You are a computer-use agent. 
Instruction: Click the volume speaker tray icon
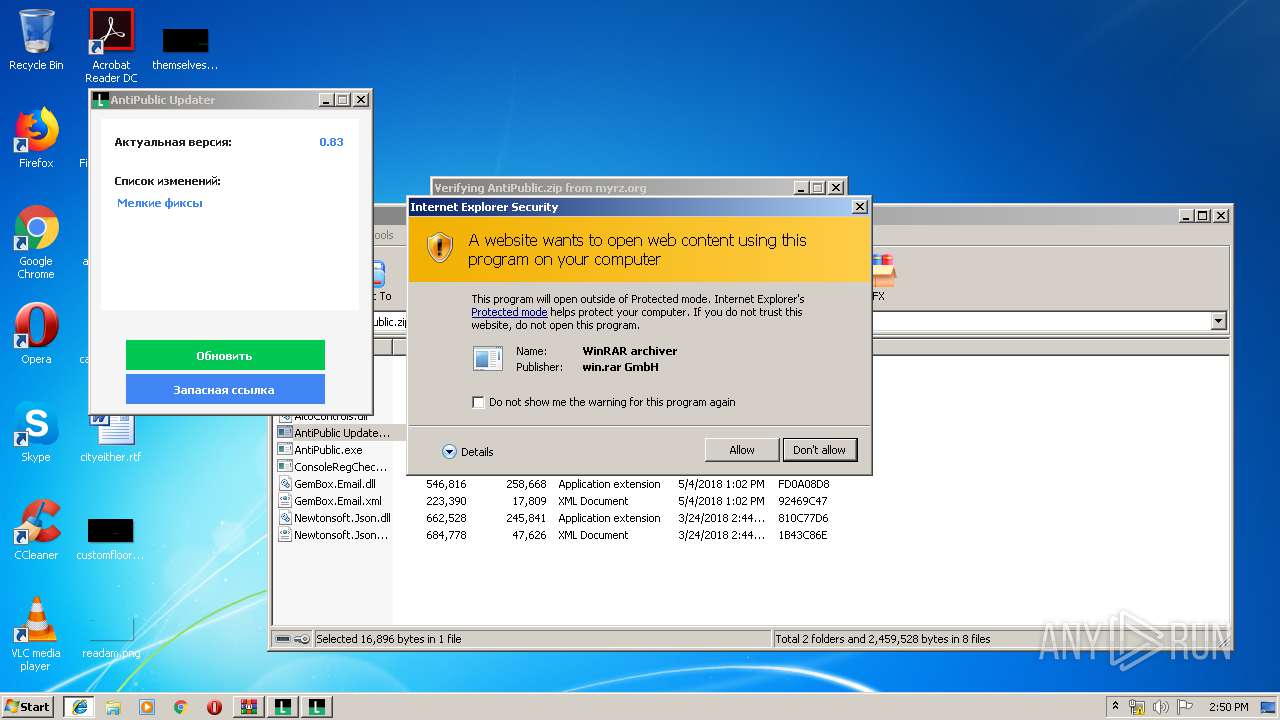[x=1161, y=707]
